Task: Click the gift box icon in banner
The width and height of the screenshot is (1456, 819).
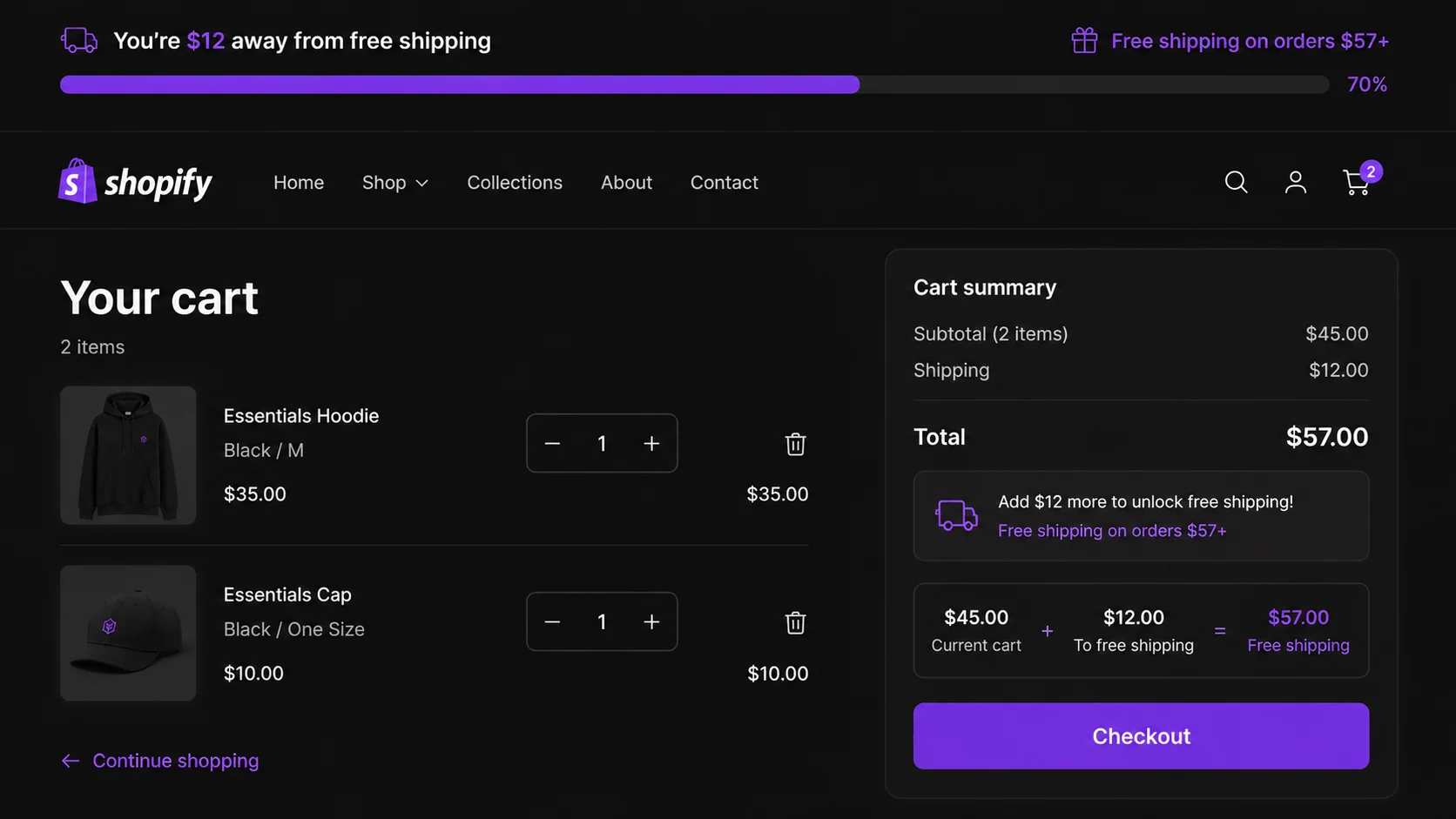Action: [1084, 40]
